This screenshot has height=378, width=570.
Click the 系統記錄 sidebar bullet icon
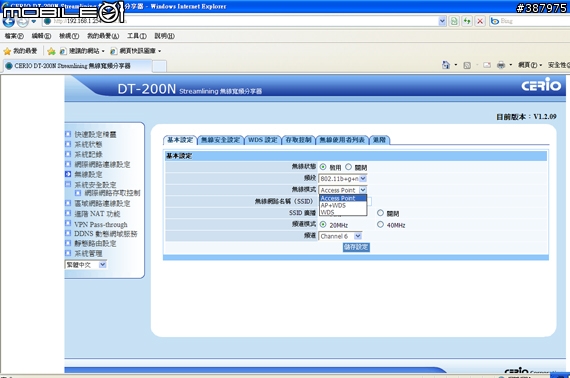(x=68, y=154)
